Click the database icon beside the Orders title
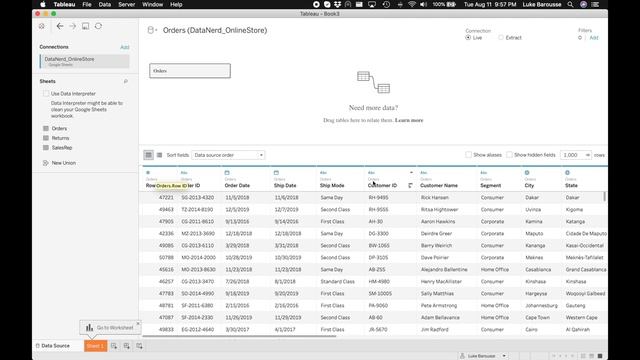Screen dimensions: 640x360 (x=151, y=30)
